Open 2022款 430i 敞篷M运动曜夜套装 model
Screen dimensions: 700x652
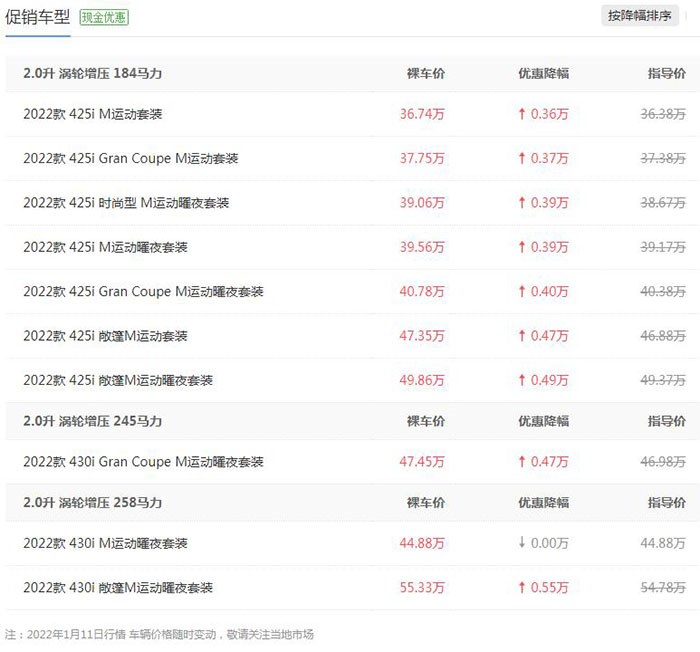[118, 587]
